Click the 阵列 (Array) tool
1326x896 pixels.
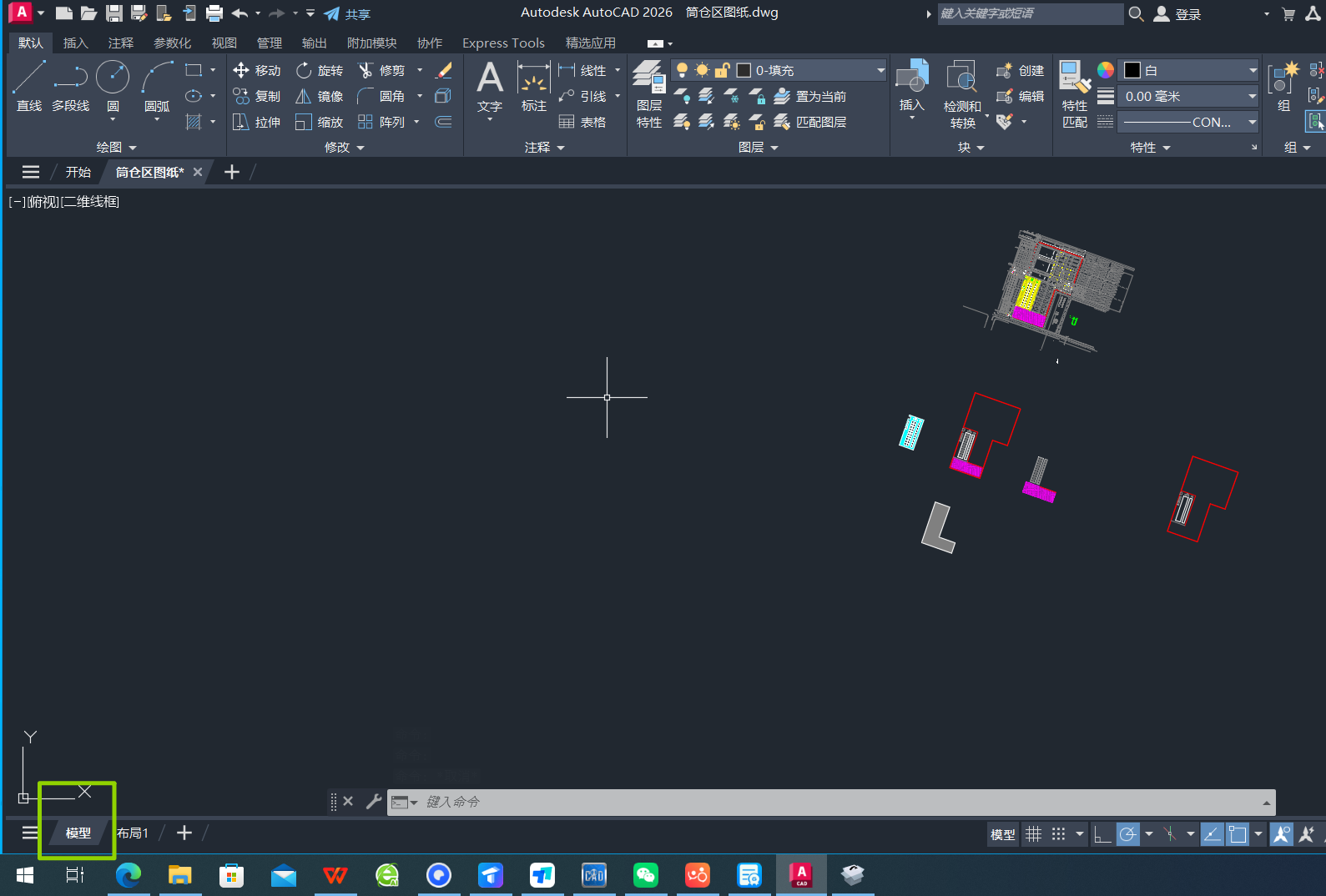coord(381,122)
